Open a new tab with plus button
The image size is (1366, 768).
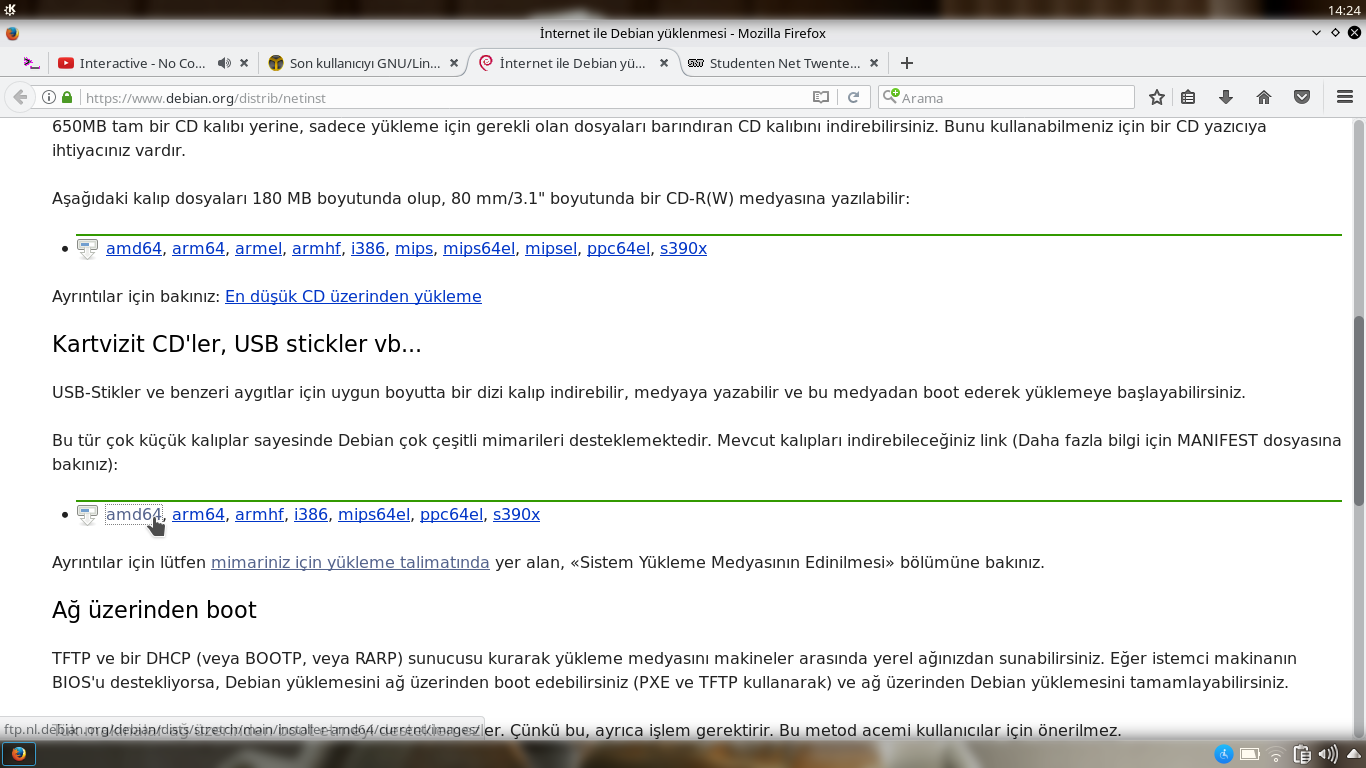907,63
